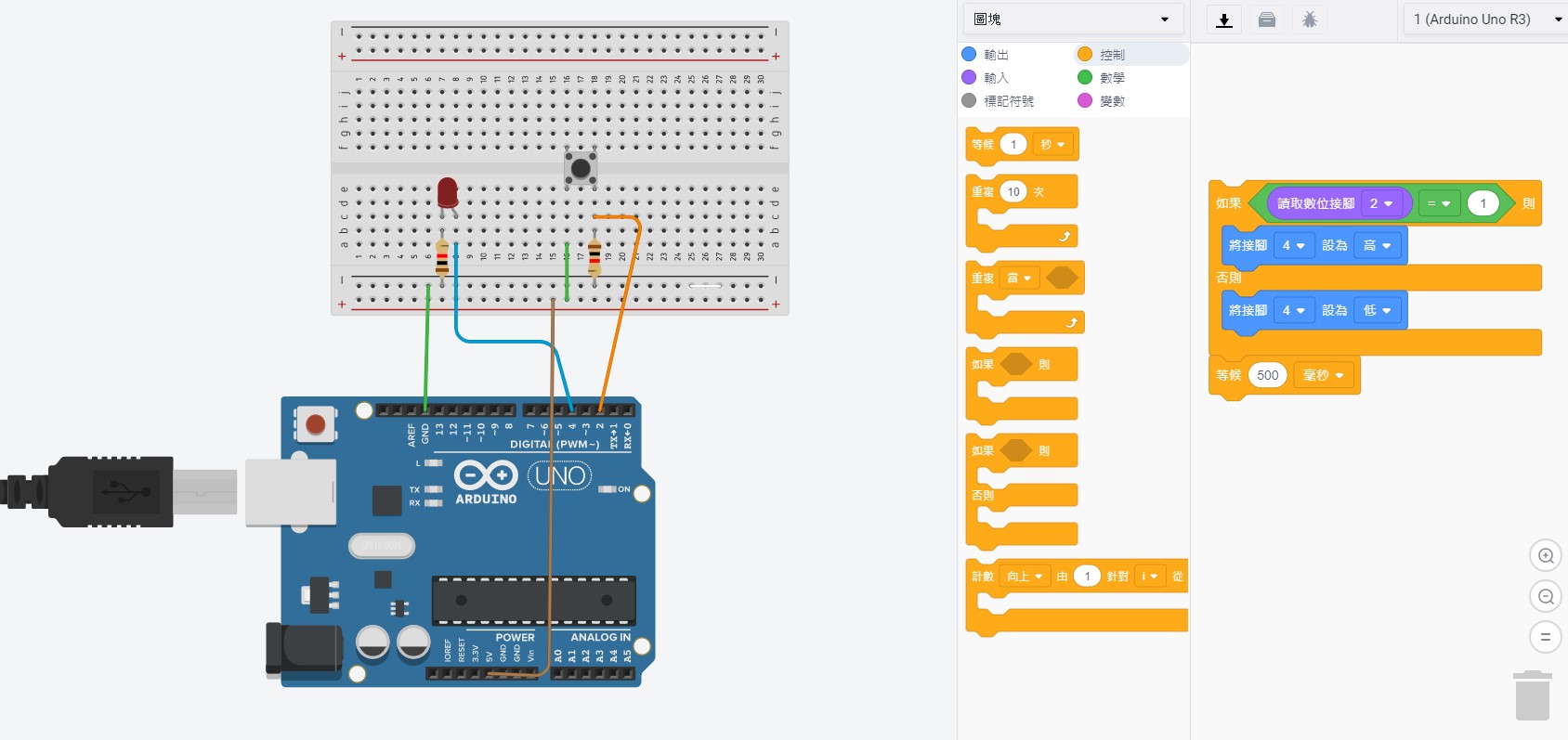Open the libraries box icon

1267,19
